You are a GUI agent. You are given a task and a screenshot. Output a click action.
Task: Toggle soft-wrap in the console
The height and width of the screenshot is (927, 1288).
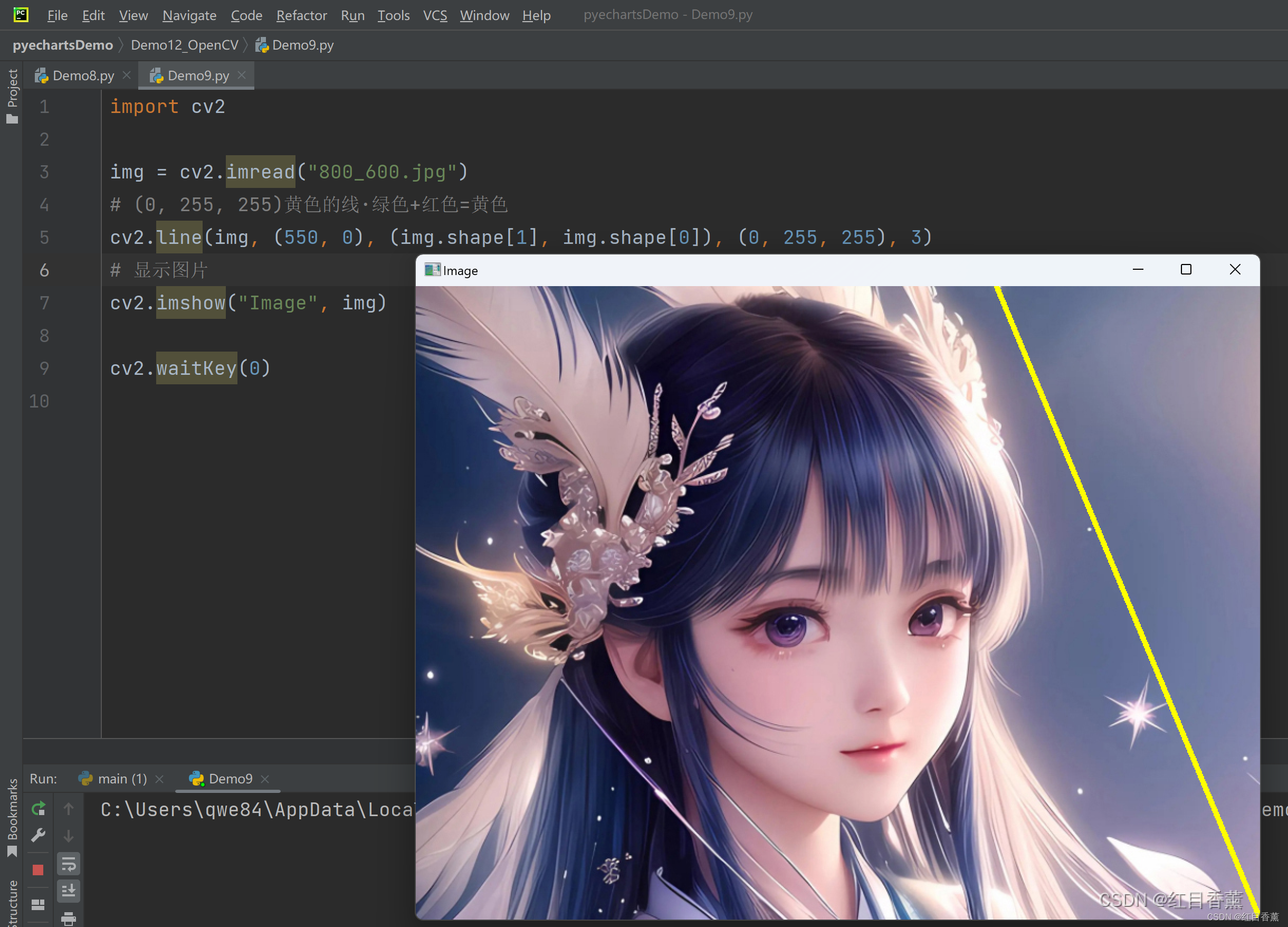point(68,864)
